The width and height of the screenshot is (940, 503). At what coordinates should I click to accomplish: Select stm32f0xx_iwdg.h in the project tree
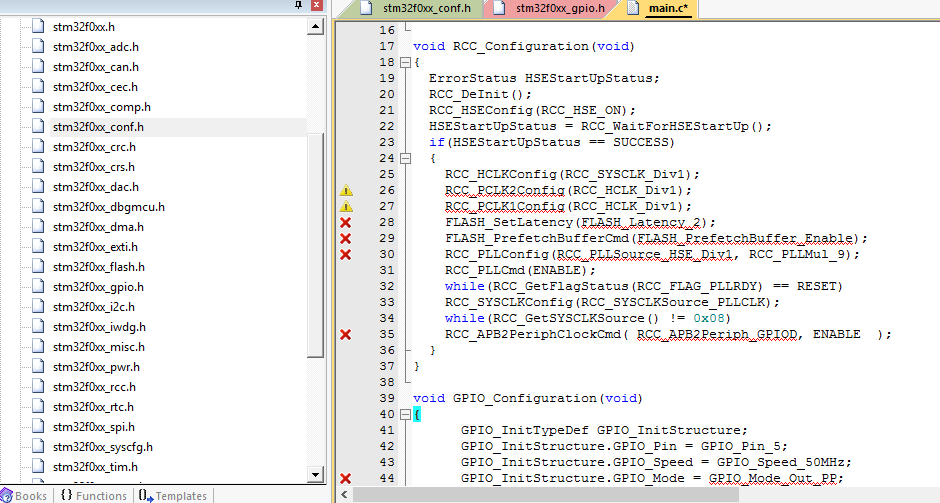point(100,326)
